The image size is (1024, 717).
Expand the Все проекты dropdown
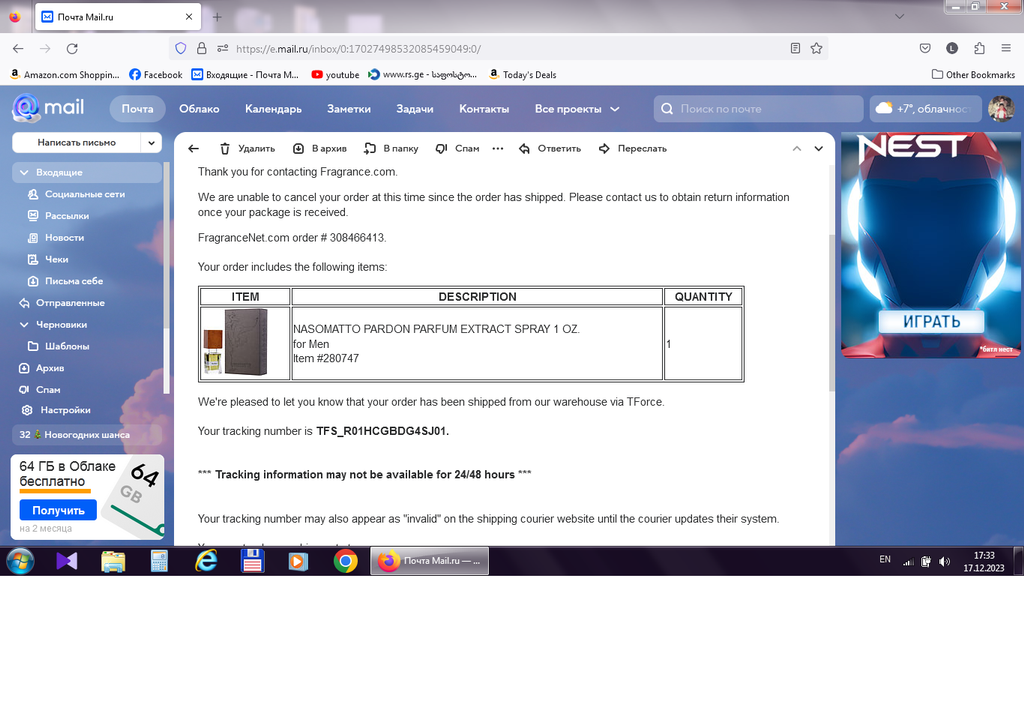tap(577, 109)
